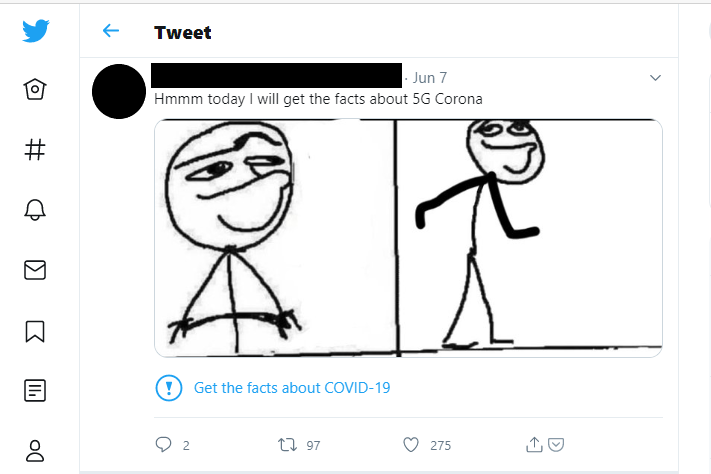The height and width of the screenshot is (474, 711).
Task: Like the tweet with heart icon
Action: point(411,445)
